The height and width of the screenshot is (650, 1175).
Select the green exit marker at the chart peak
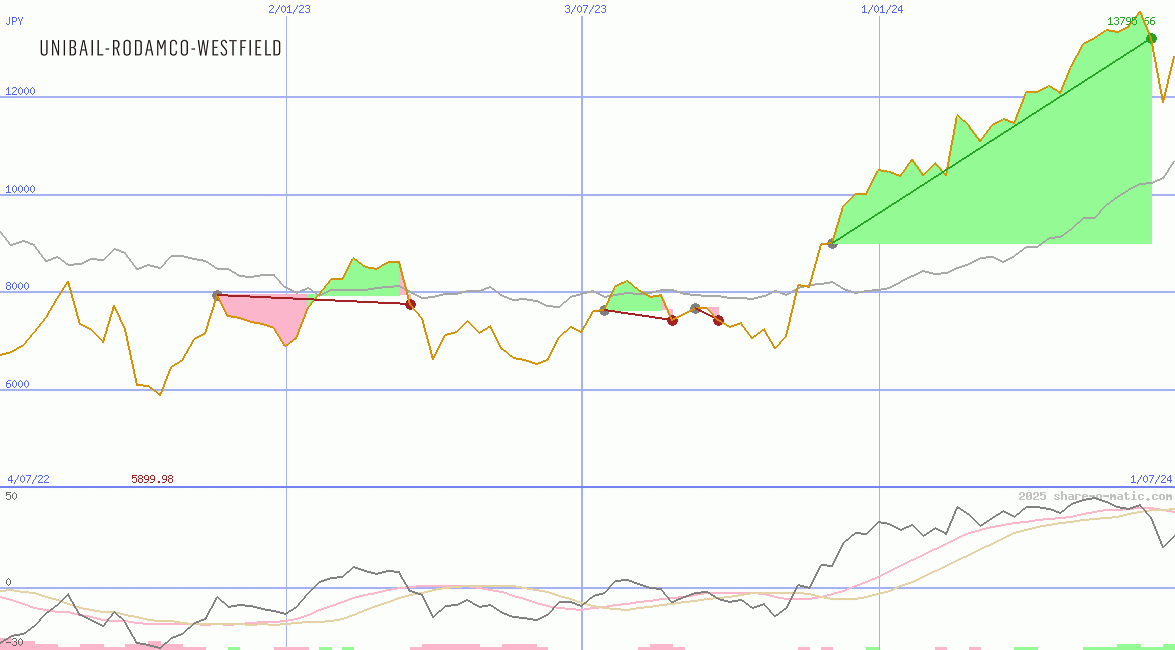1151,38
